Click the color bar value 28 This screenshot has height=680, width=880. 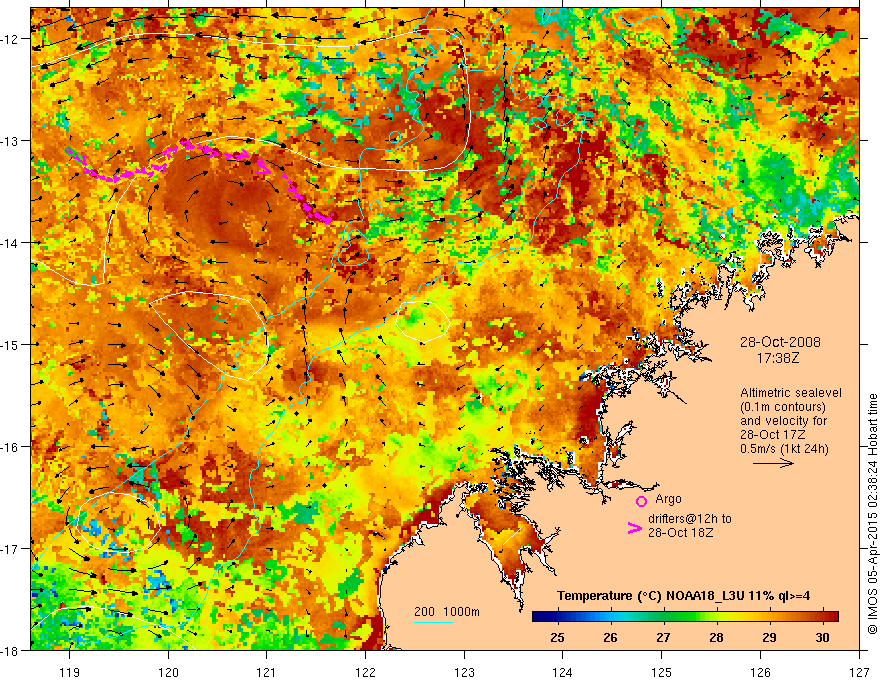716,637
